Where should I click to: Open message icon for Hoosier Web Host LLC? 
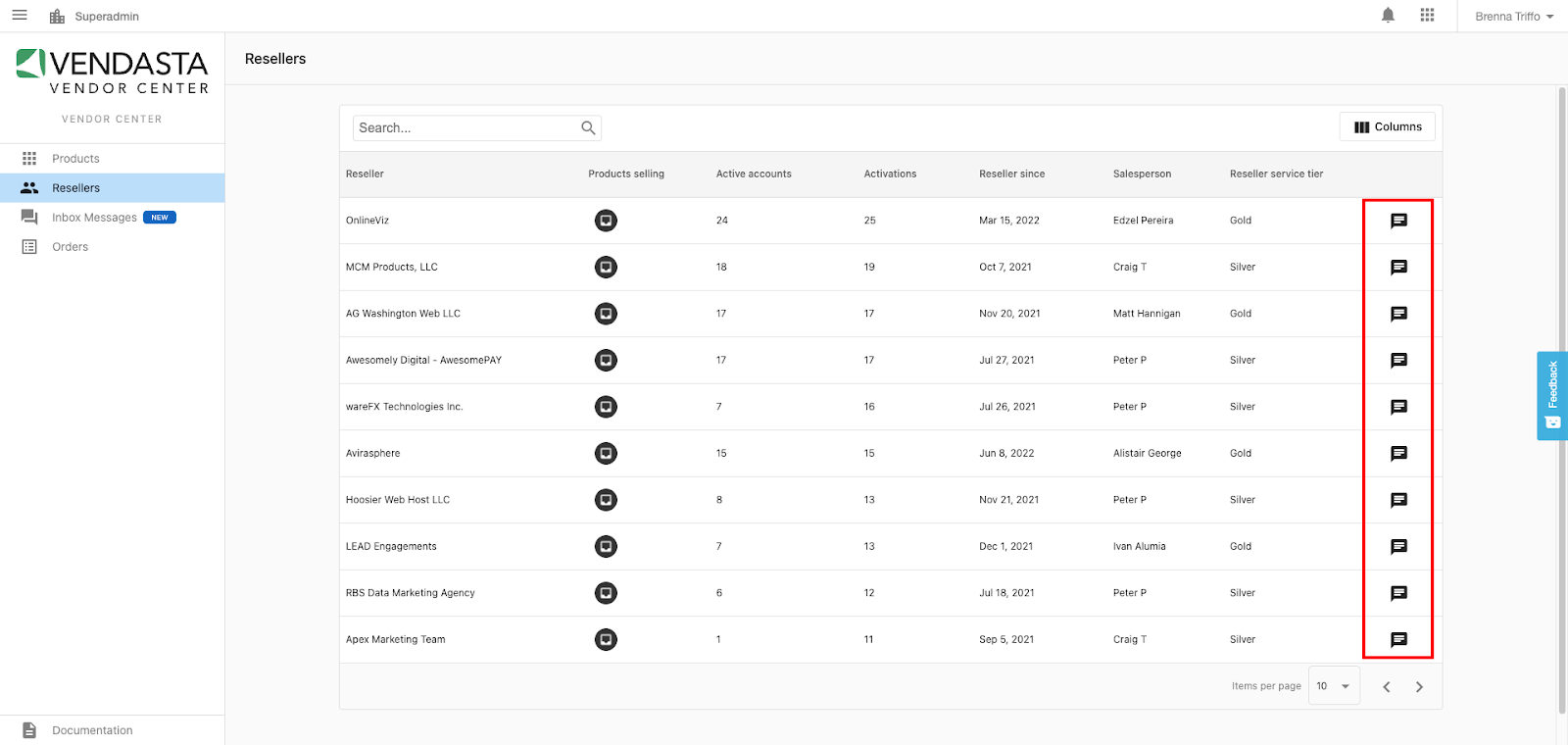click(x=1398, y=500)
